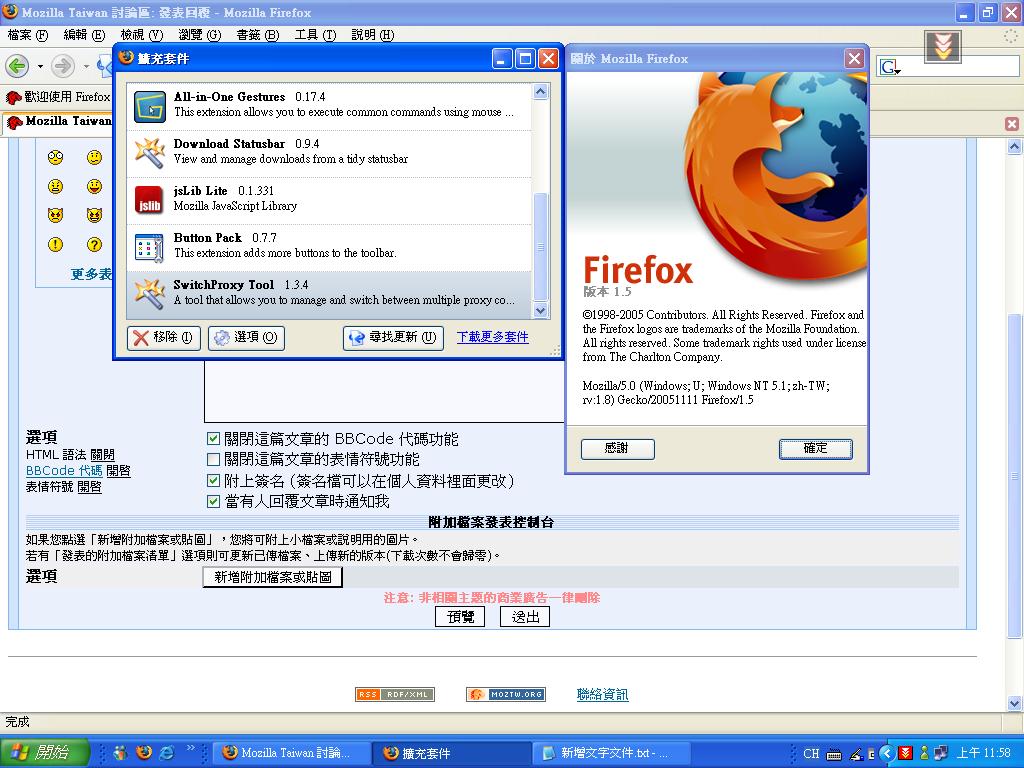
Task: Open the 書籤 (B) menu
Action: click(x=257, y=35)
